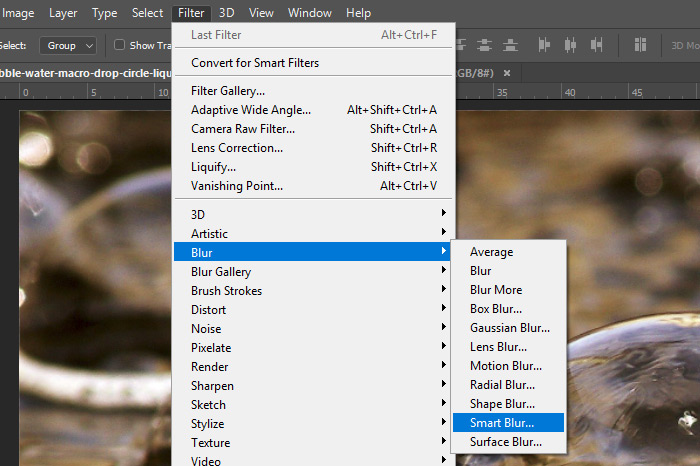
Task: Expand the Distort submenu
Action: click(313, 310)
